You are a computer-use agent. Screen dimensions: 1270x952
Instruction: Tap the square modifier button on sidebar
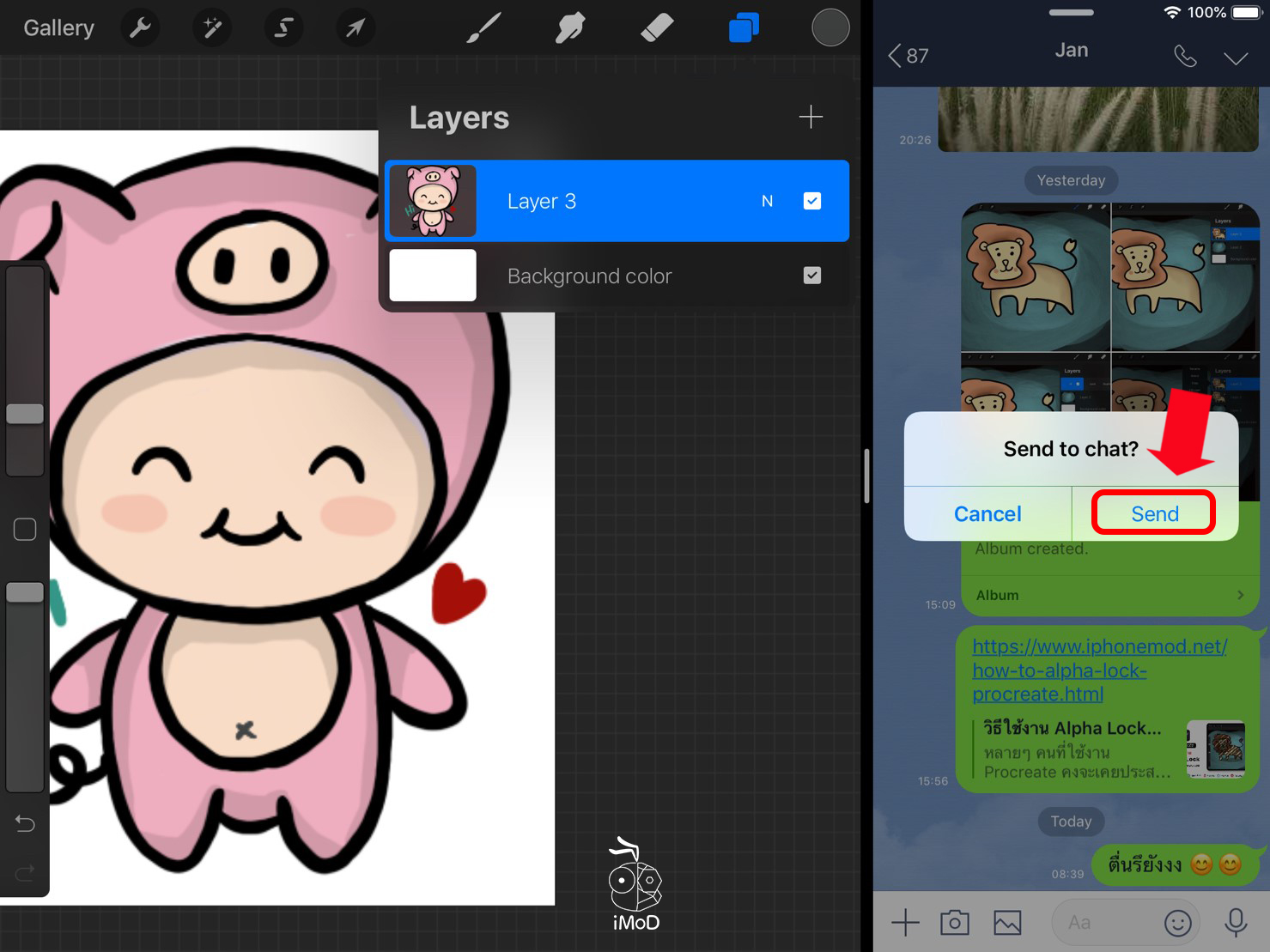click(x=25, y=530)
